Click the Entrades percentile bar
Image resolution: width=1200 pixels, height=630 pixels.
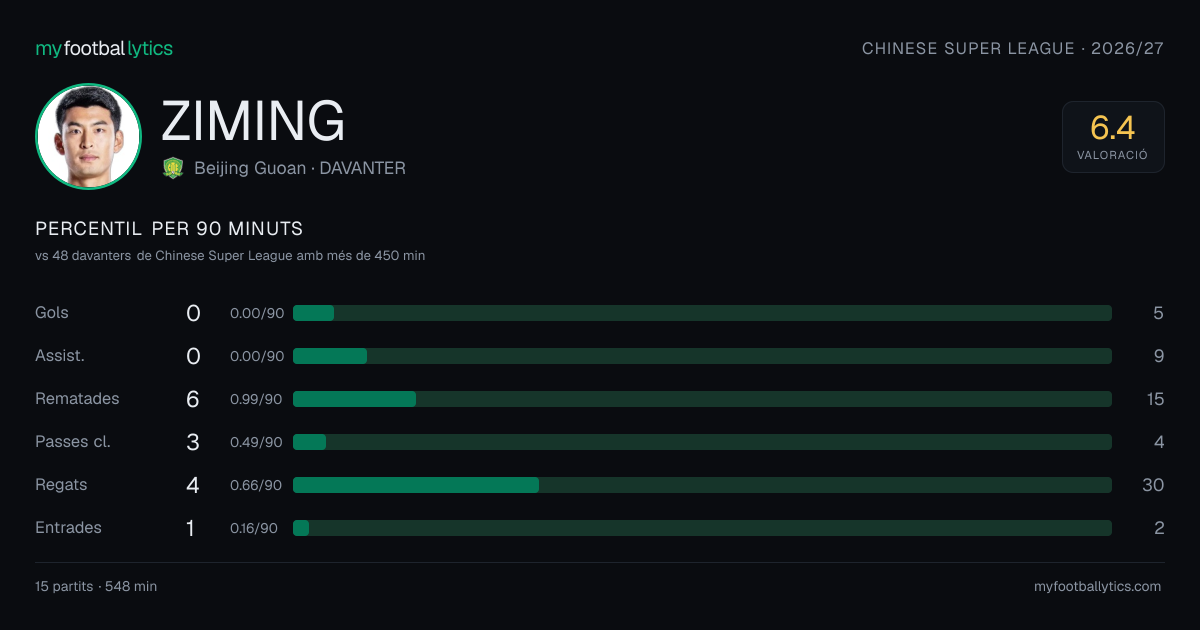(702, 528)
